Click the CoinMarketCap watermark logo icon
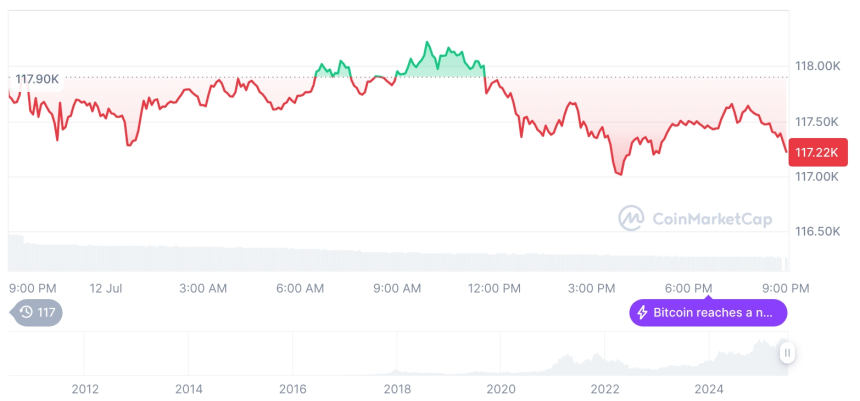This screenshot has width=860, height=401. click(x=631, y=218)
